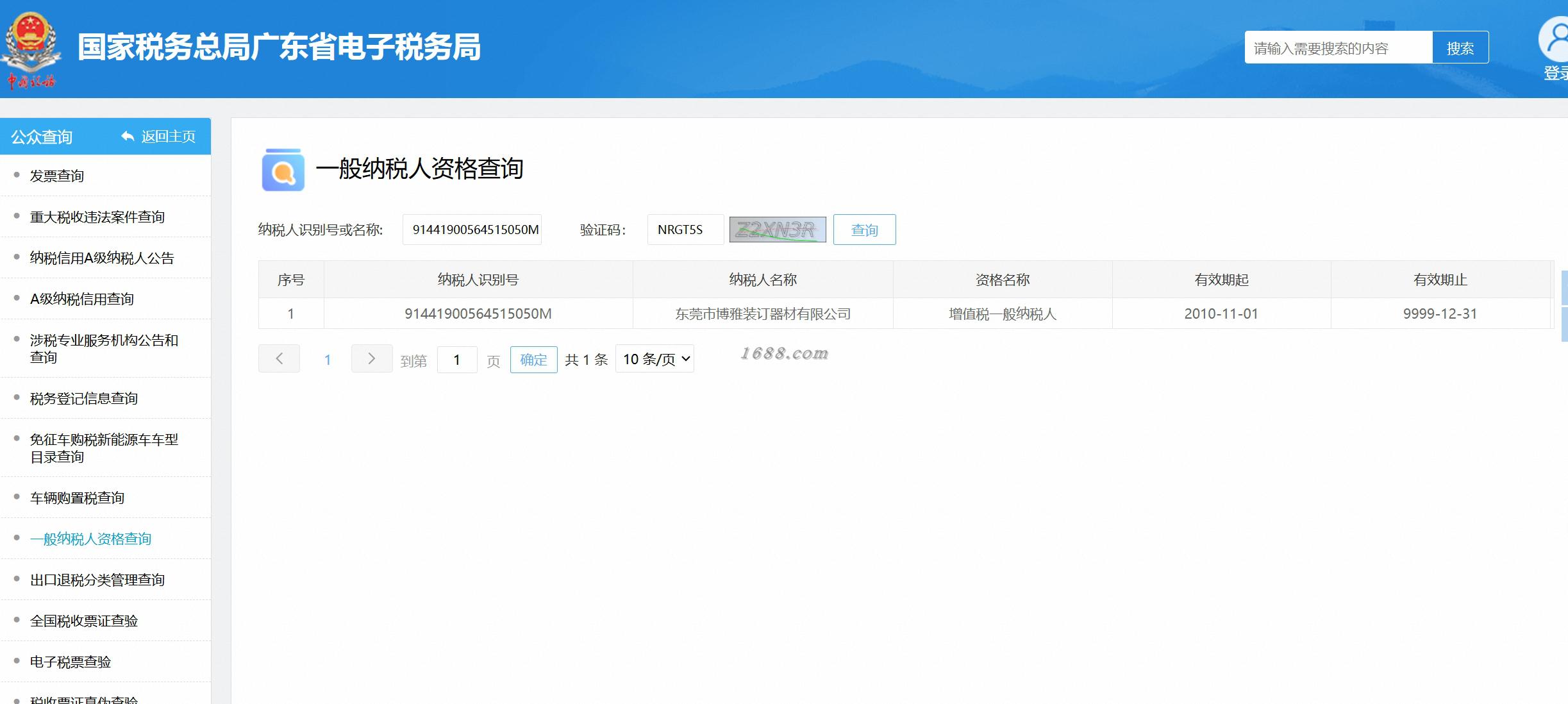Click the 共 1 条 total count text
This screenshot has height=704, width=1568.
[x=586, y=360]
